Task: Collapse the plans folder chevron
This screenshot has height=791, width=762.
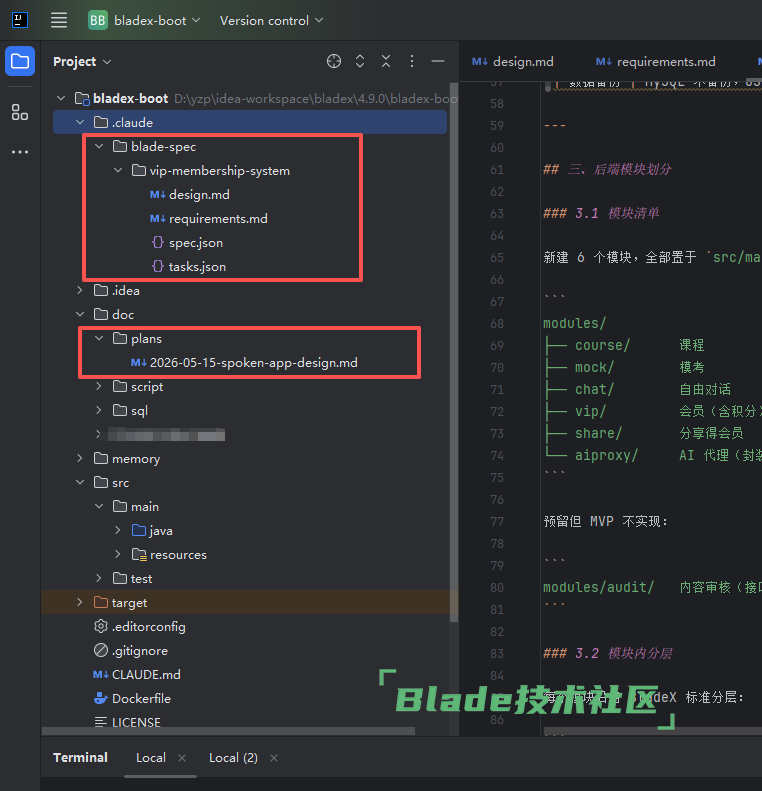Action: click(99, 338)
